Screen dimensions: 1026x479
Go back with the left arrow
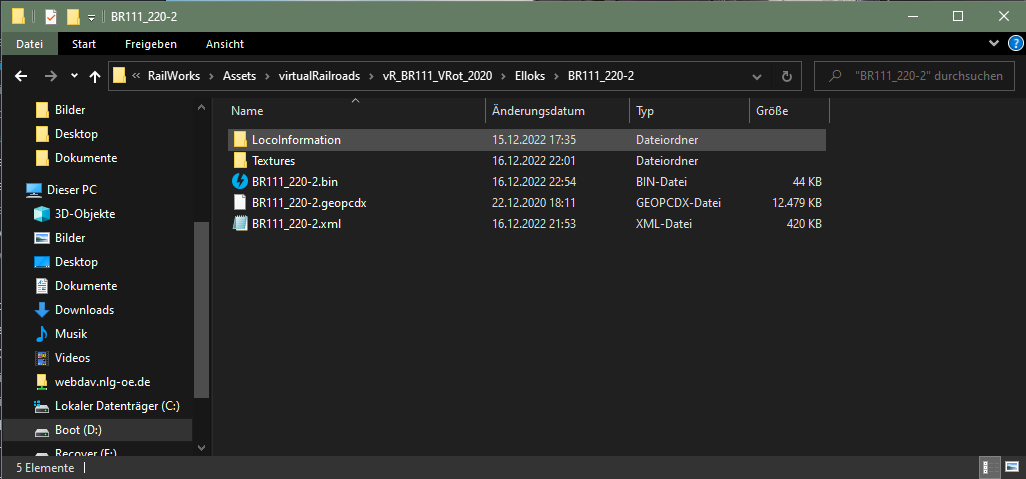point(21,76)
